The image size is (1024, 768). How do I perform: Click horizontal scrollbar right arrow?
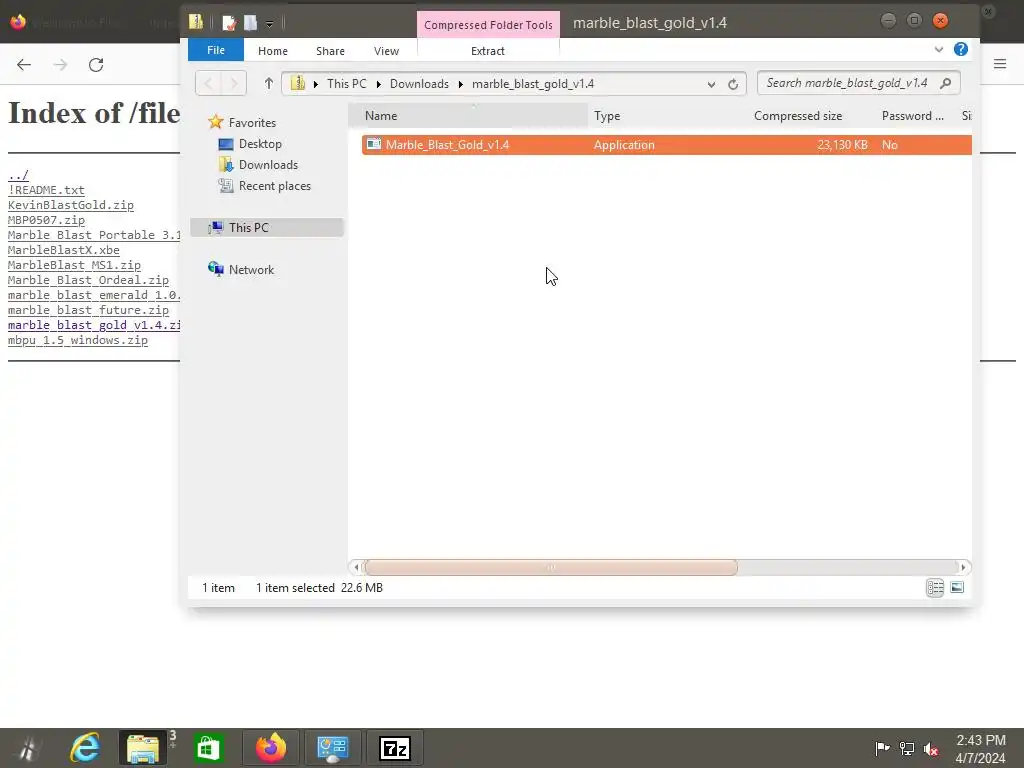point(963,568)
